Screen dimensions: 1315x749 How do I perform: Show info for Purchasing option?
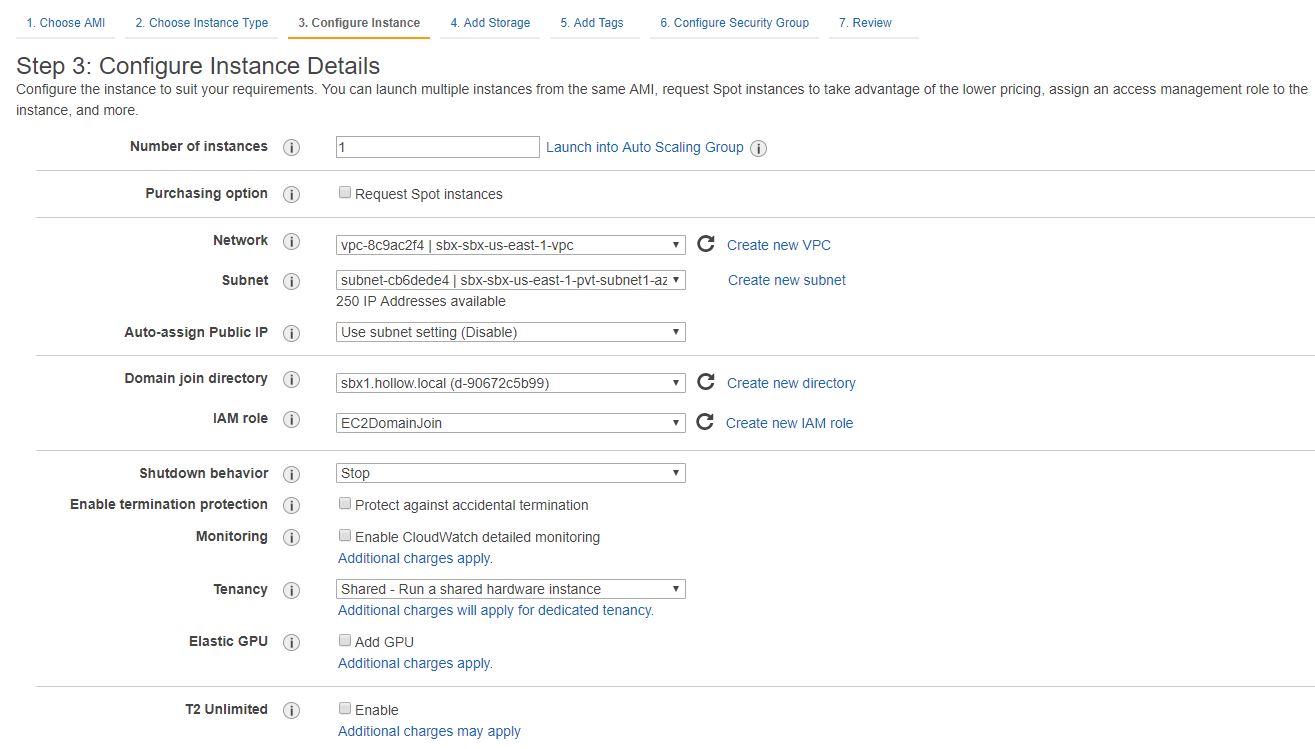click(x=292, y=195)
